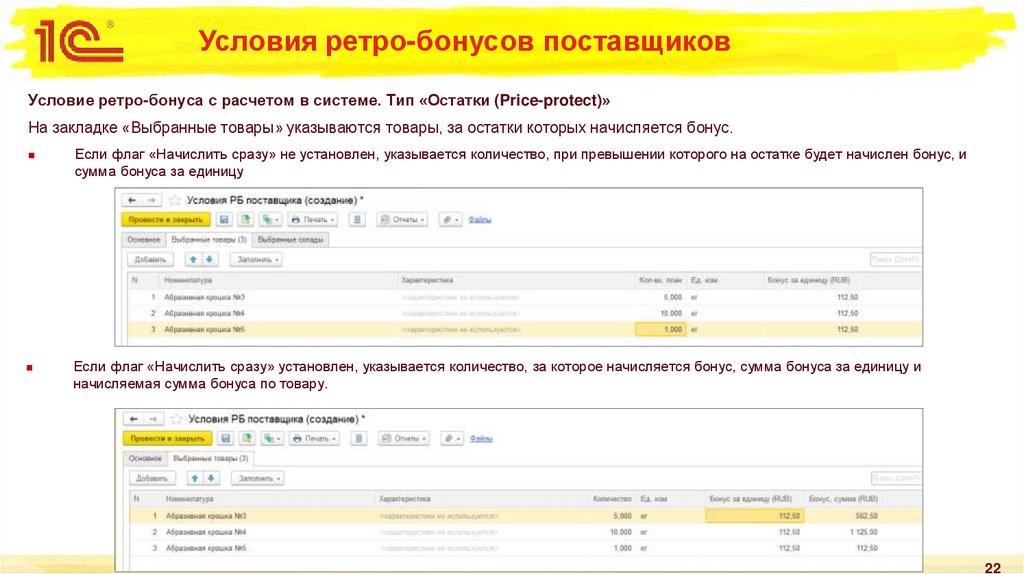Focus the search field in the upper window
This screenshot has width=1024, height=574.
click(895, 260)
